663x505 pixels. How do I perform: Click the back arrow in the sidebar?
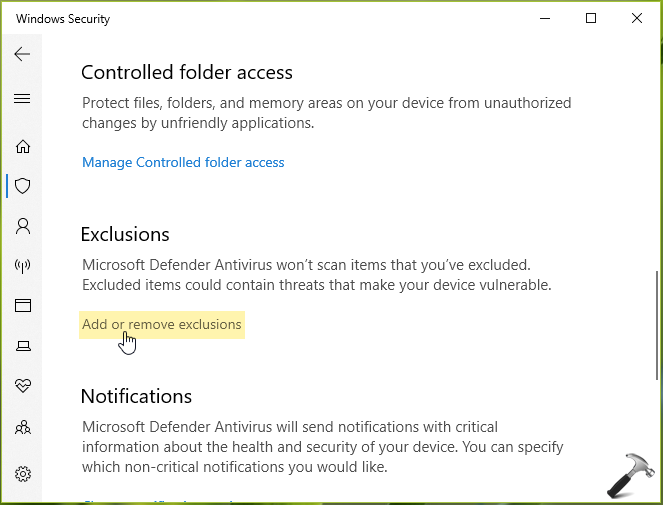(x=22, y=54)
